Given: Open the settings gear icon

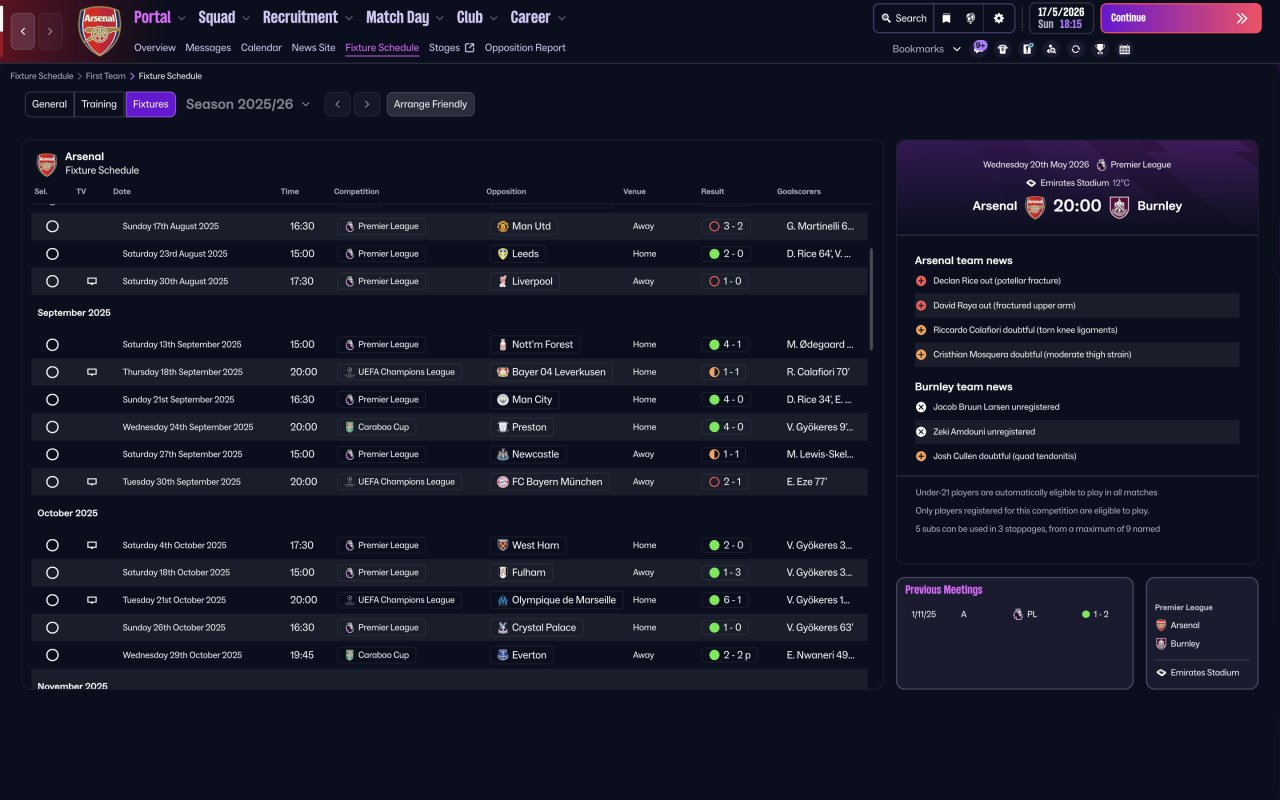Looking at the screenshot, I should pos(998,18).
